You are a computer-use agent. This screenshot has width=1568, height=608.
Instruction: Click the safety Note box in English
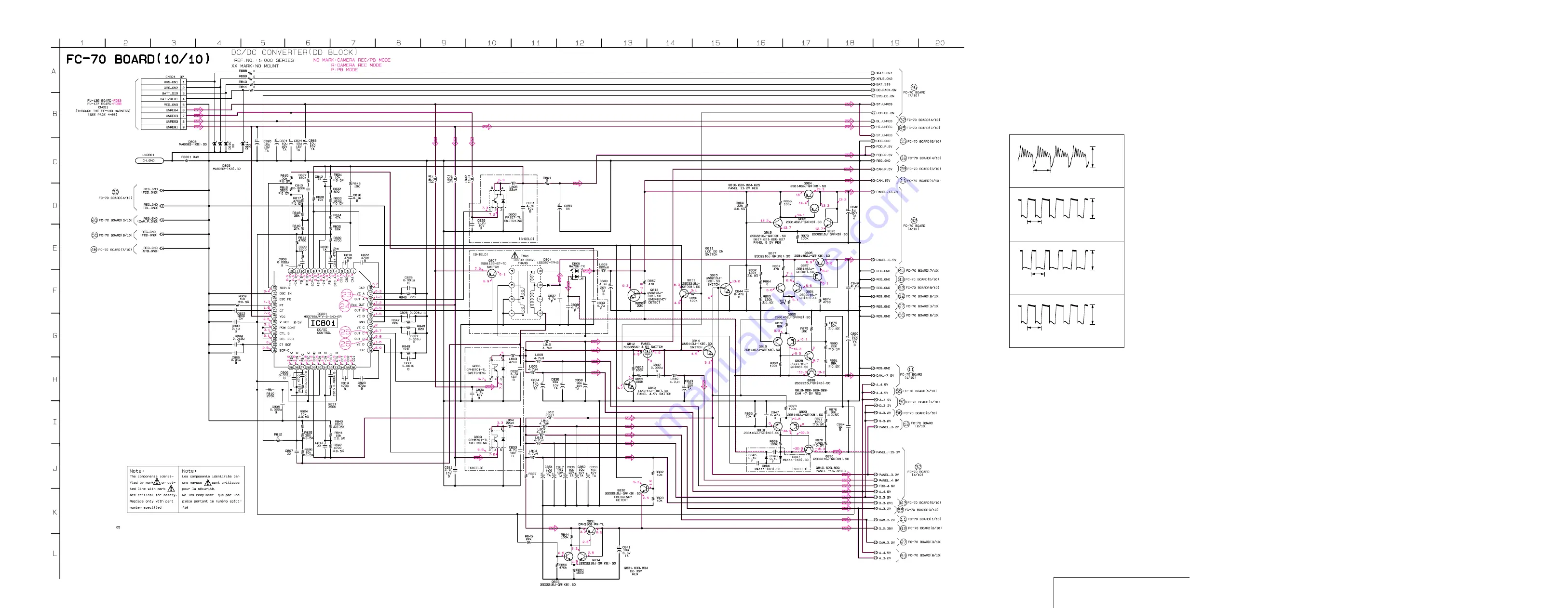[x=153, y=489]
